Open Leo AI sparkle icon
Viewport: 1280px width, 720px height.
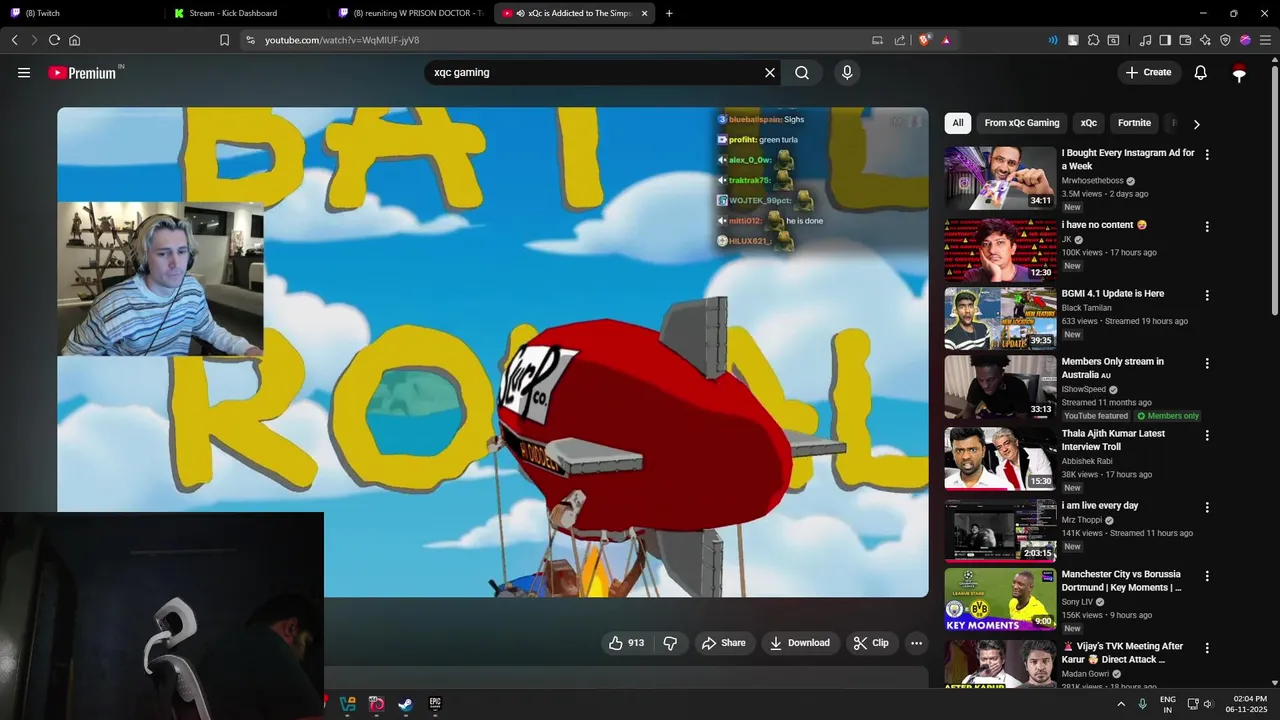click(x=1205, y=40)
